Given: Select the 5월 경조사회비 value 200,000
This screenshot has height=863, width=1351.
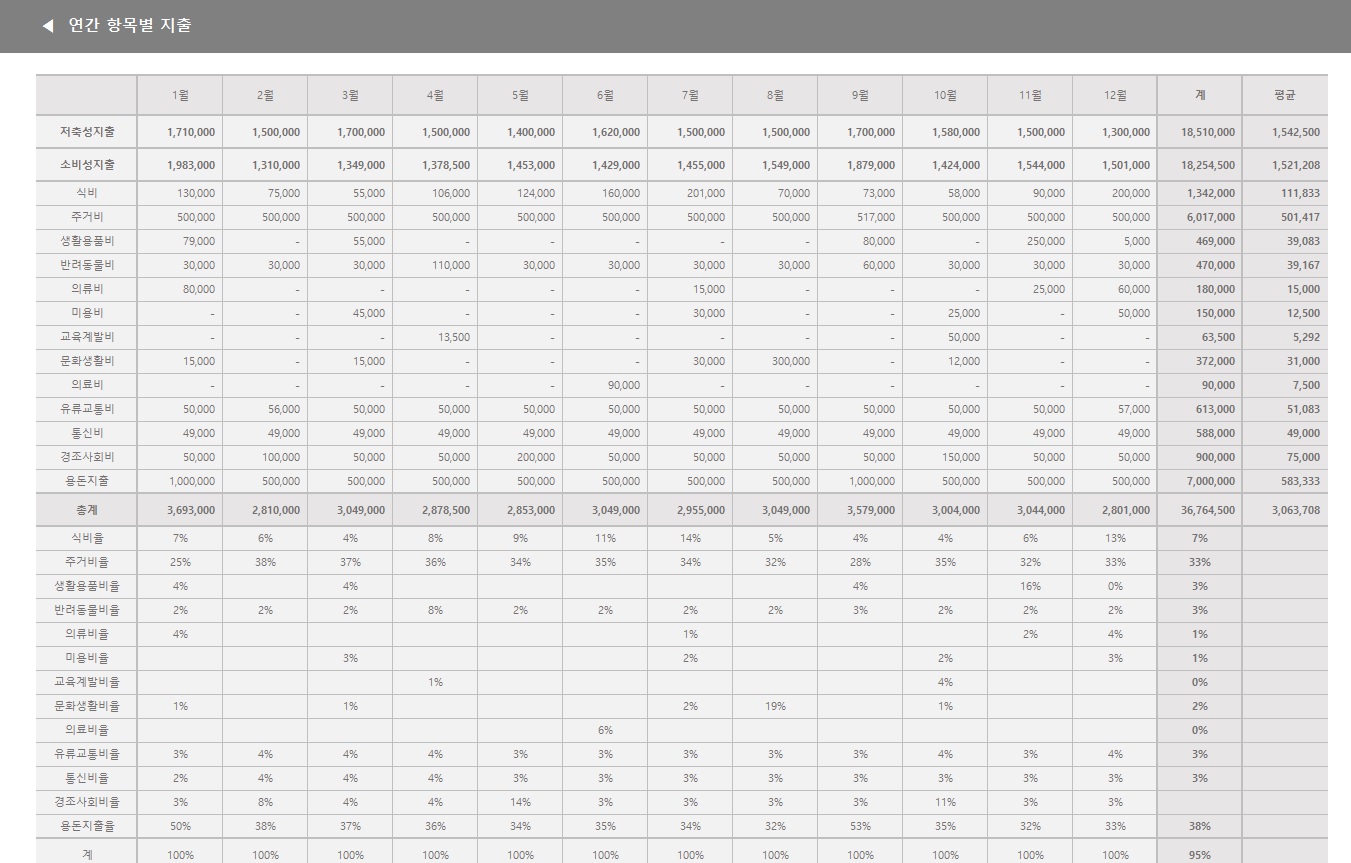Looking at the screenshot, I should [535, 457].
